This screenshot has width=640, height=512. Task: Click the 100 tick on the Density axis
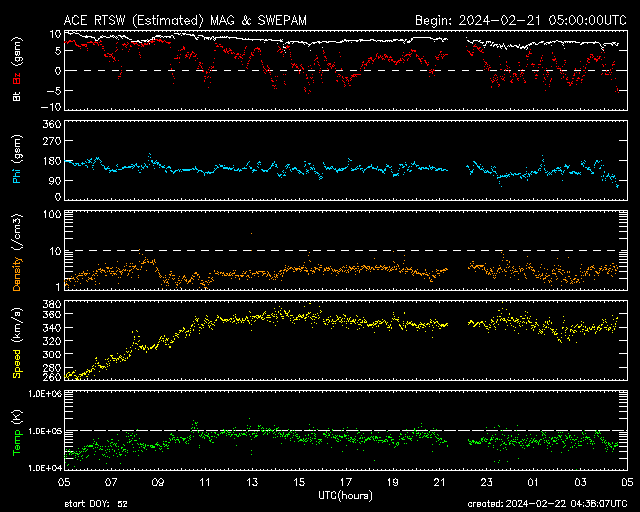click(50, 214)
